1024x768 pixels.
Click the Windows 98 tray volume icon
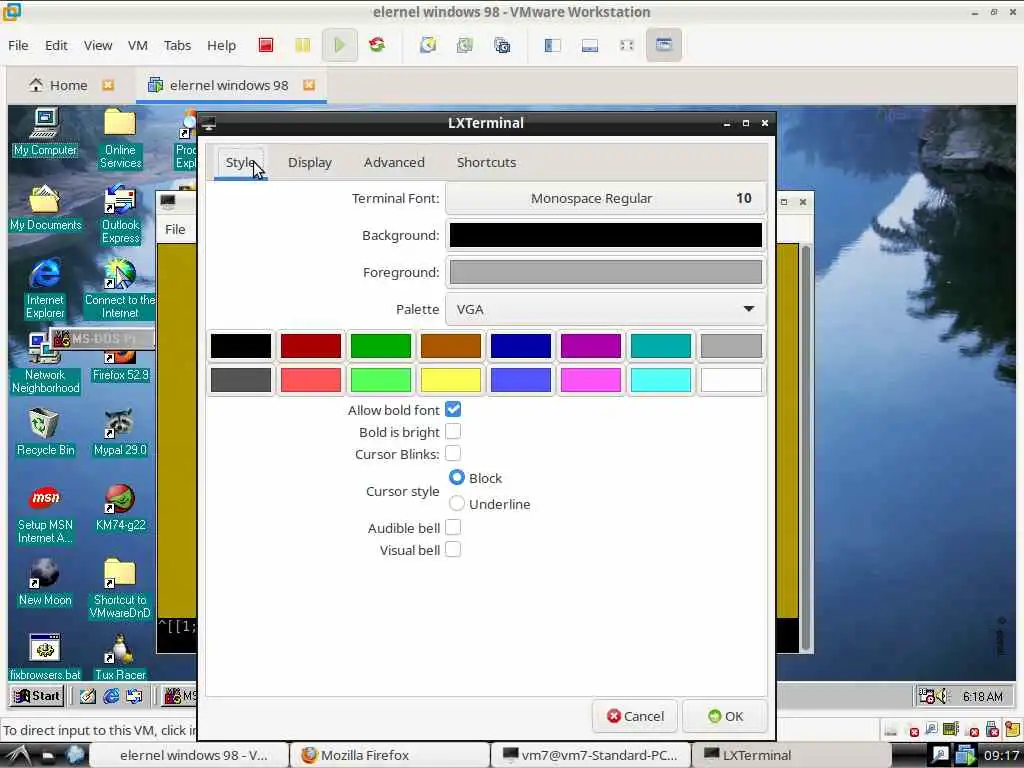click(941, 696)
